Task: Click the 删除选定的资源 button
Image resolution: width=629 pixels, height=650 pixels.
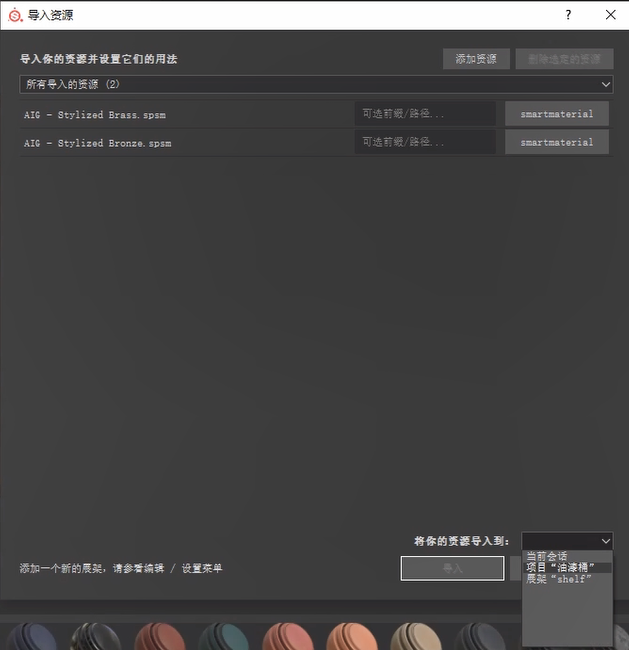Action: [563, 59]
